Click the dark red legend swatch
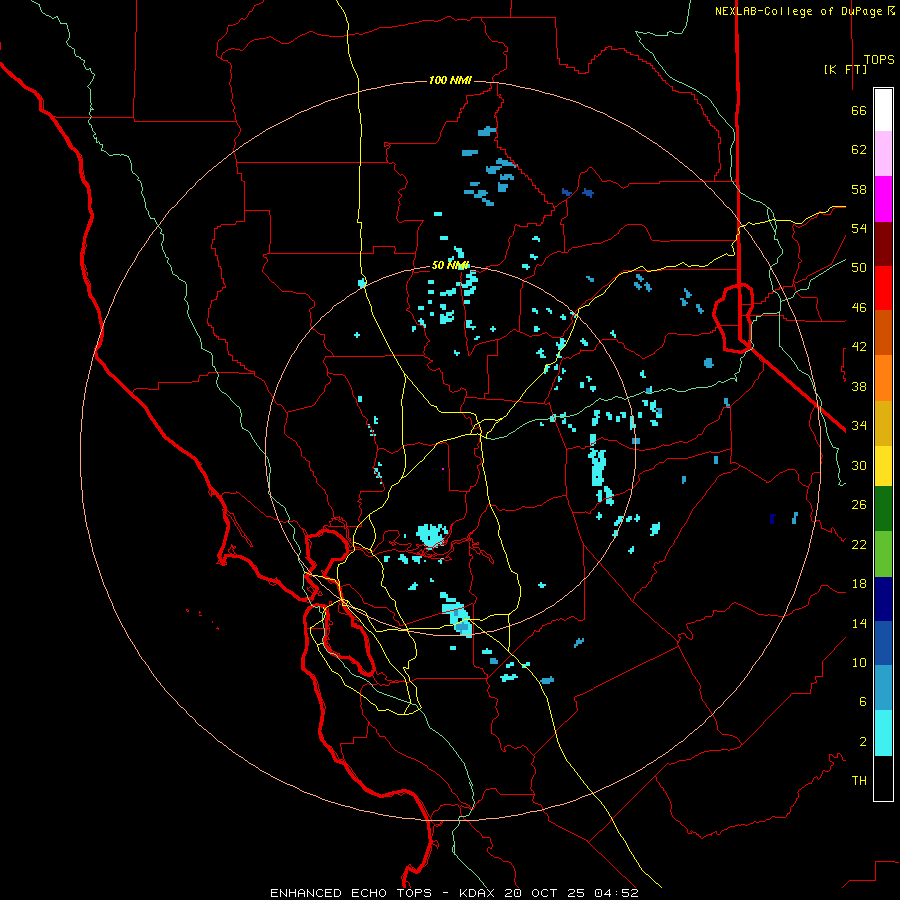This screenshot has height=900, width=900. click(883, 244)
